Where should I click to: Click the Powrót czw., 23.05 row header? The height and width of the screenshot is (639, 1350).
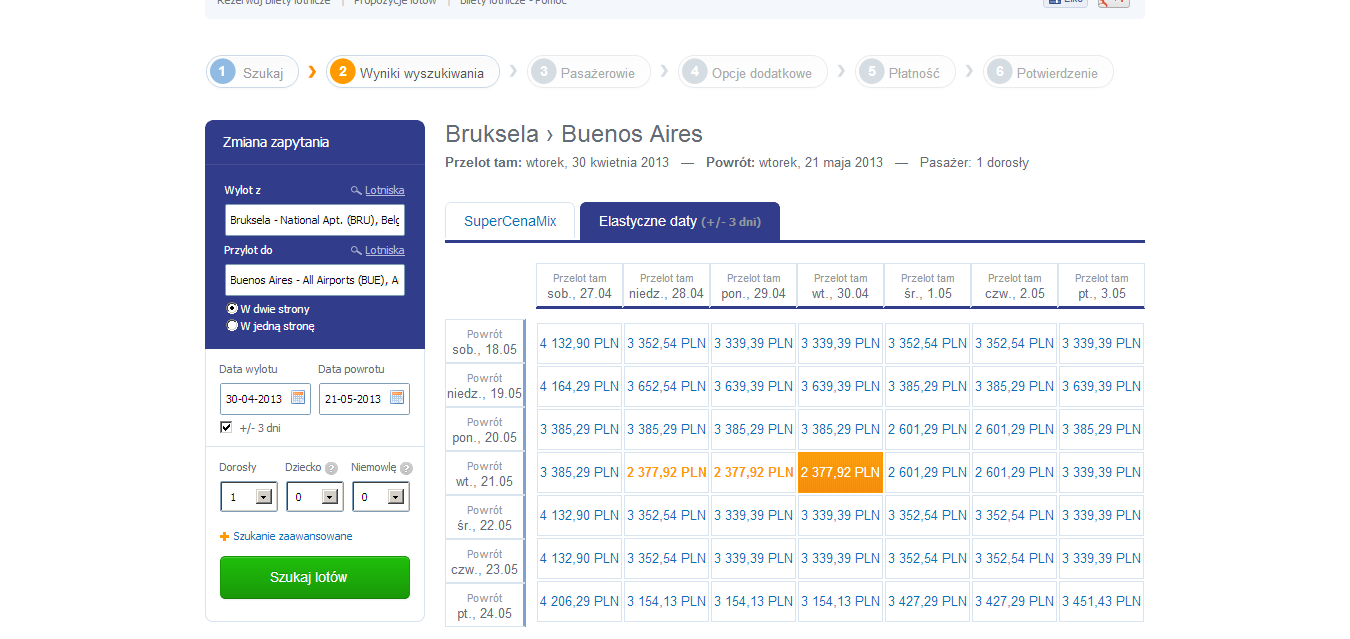coord(485,562)
